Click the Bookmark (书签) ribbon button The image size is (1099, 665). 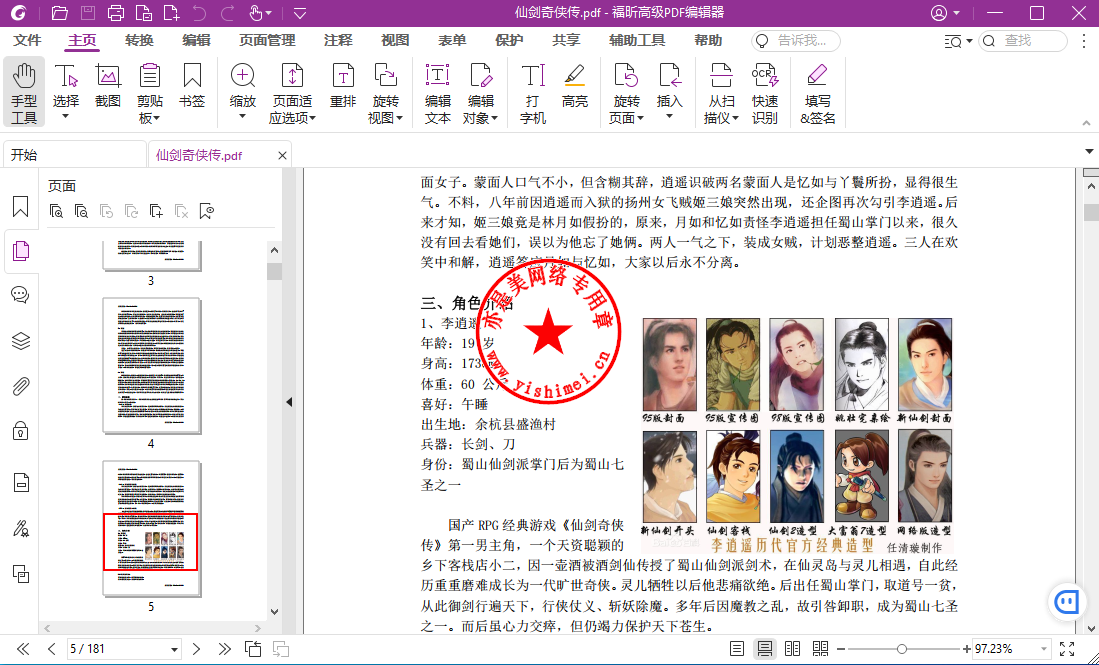pos(191,85)
